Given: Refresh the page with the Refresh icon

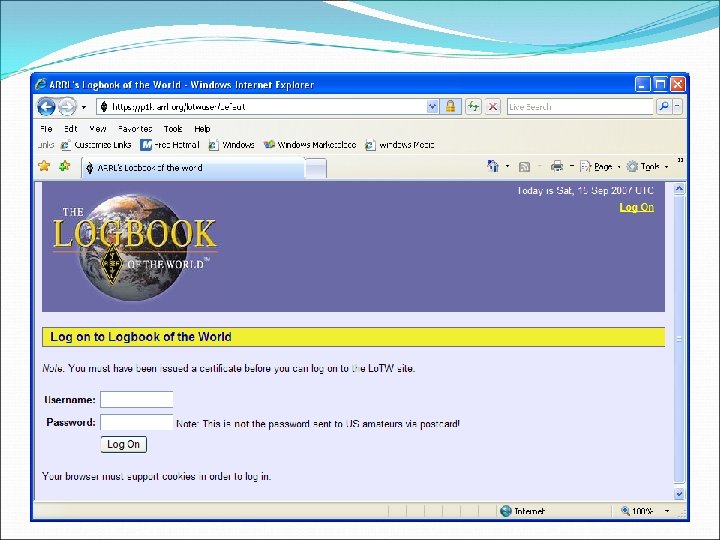Looking at the screenshot, I should (x=473, y=107).
